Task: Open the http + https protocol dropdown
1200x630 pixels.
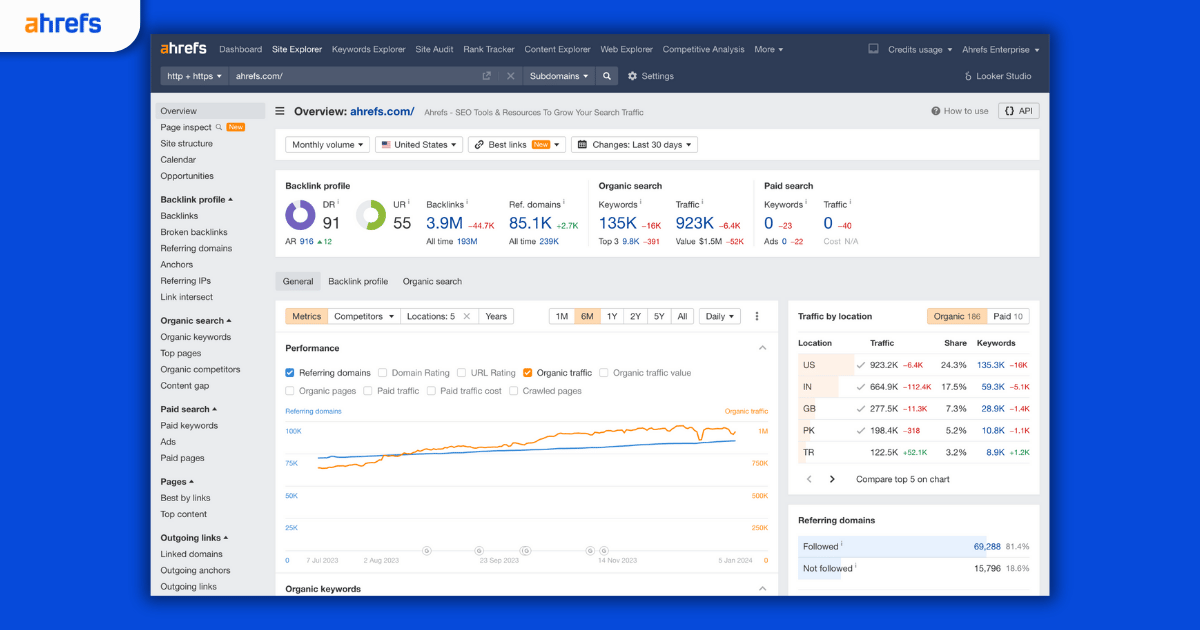Action: (194, 76)
